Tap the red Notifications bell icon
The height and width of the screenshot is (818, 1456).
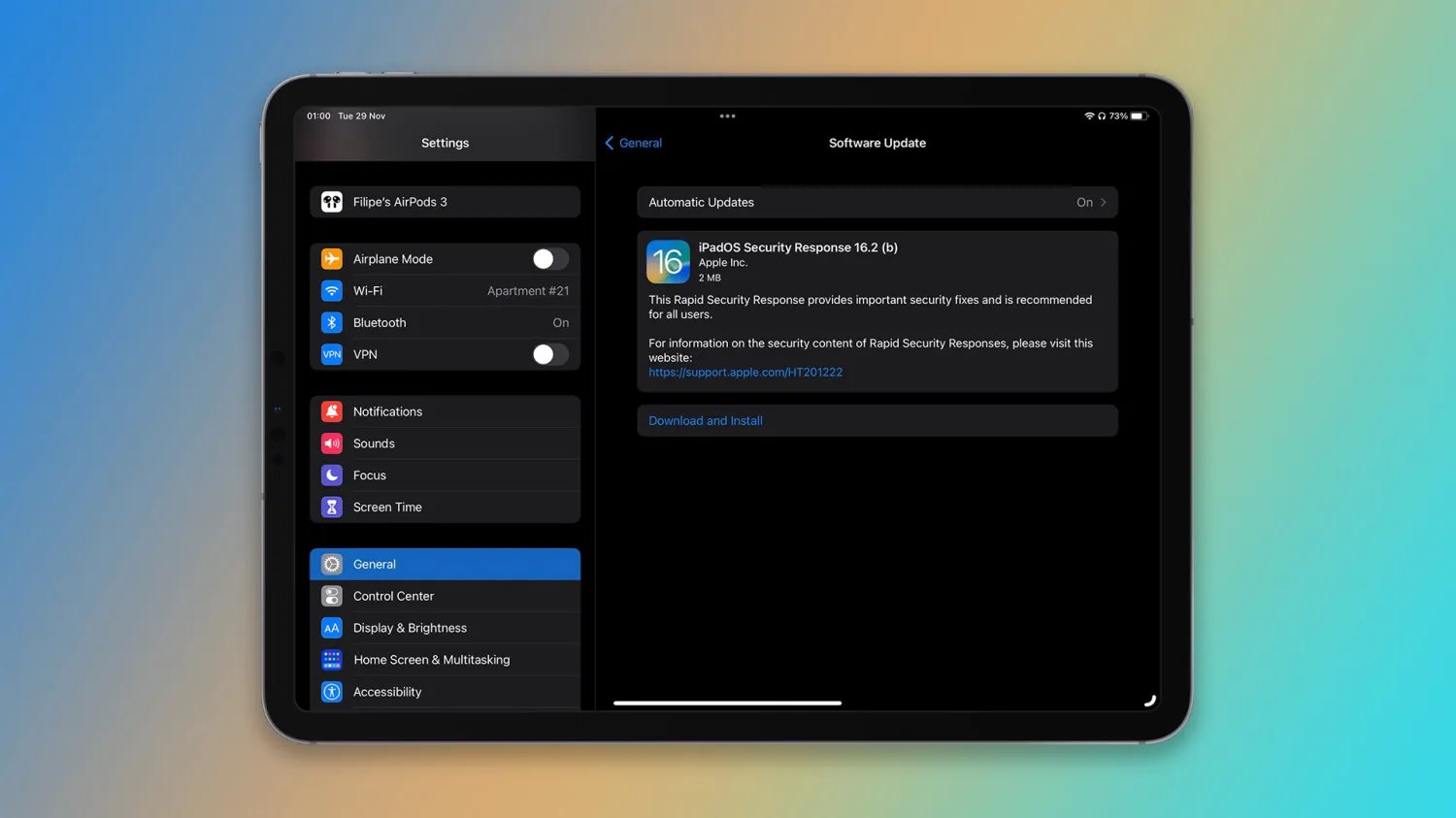pyautogui.click(x=332, y=411)
